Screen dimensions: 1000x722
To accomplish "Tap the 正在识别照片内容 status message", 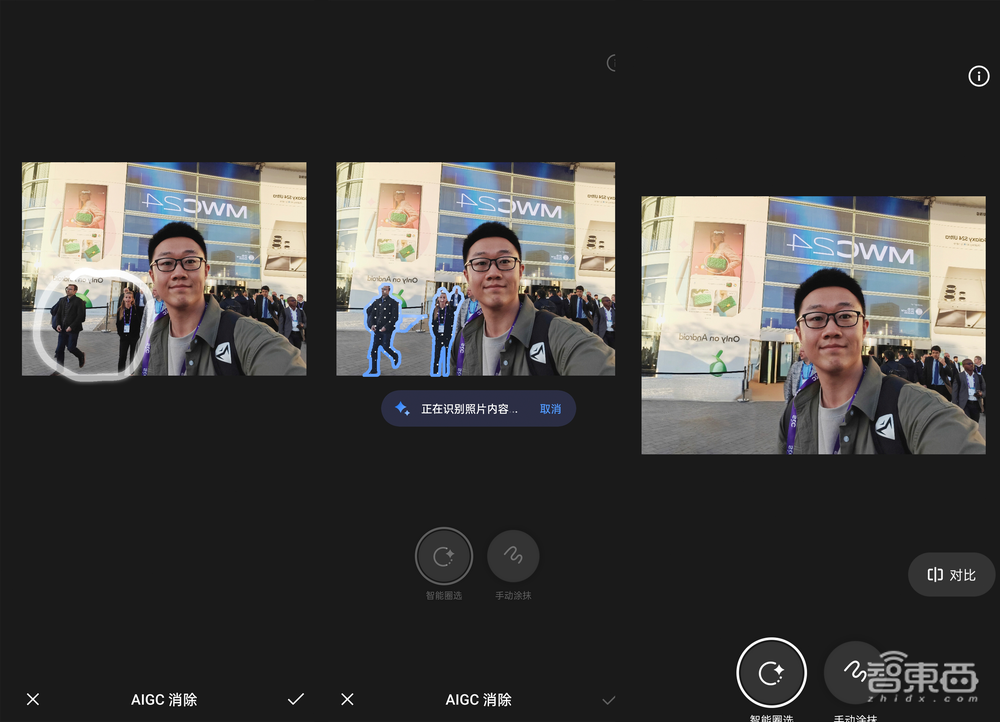I will click(x=469, y=409).
